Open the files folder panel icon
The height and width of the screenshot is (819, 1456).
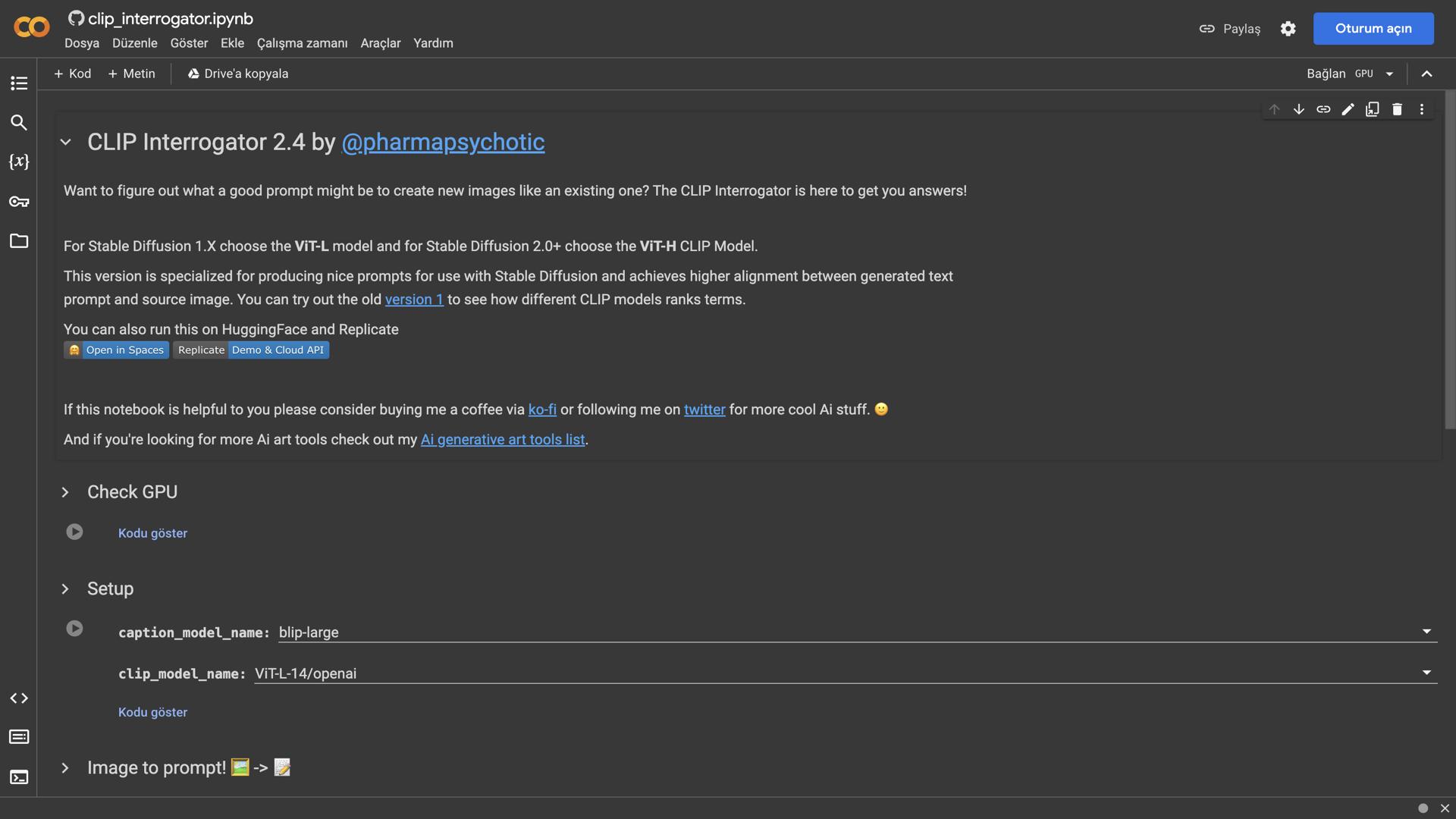(19, 241)
